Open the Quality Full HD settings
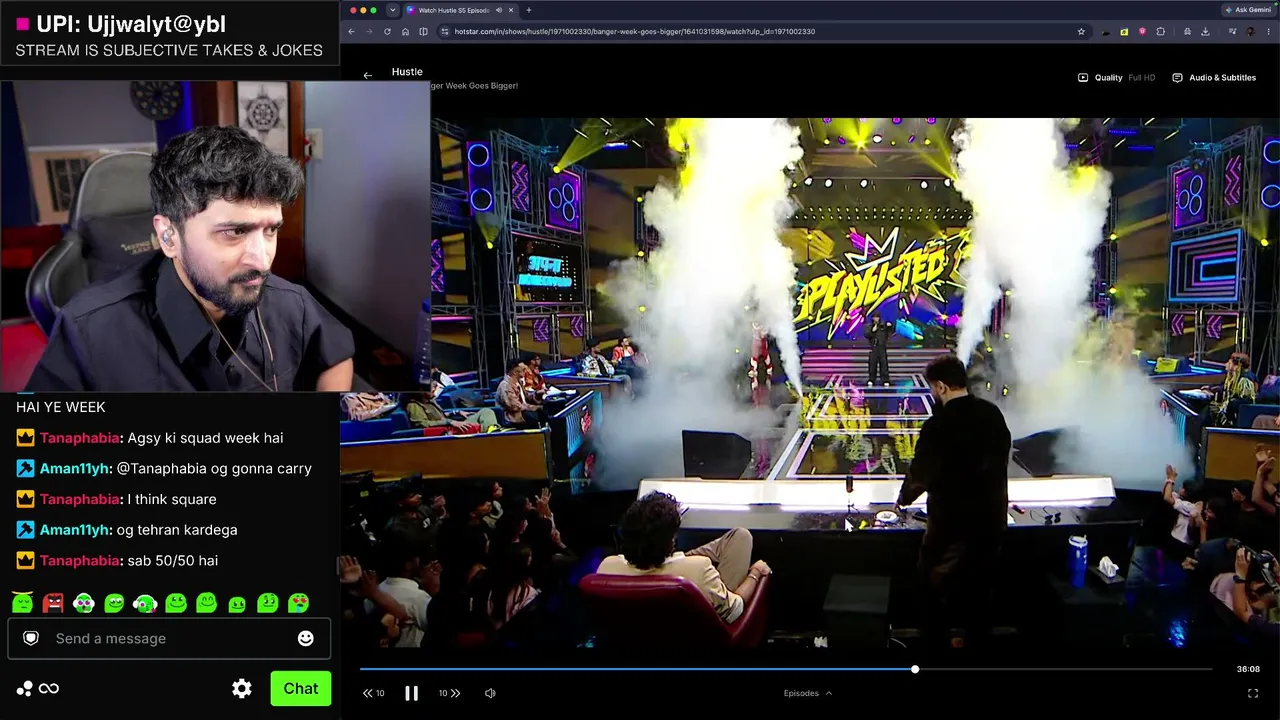This screenshot has width=1280, height=720. (x=1116, y=77)
